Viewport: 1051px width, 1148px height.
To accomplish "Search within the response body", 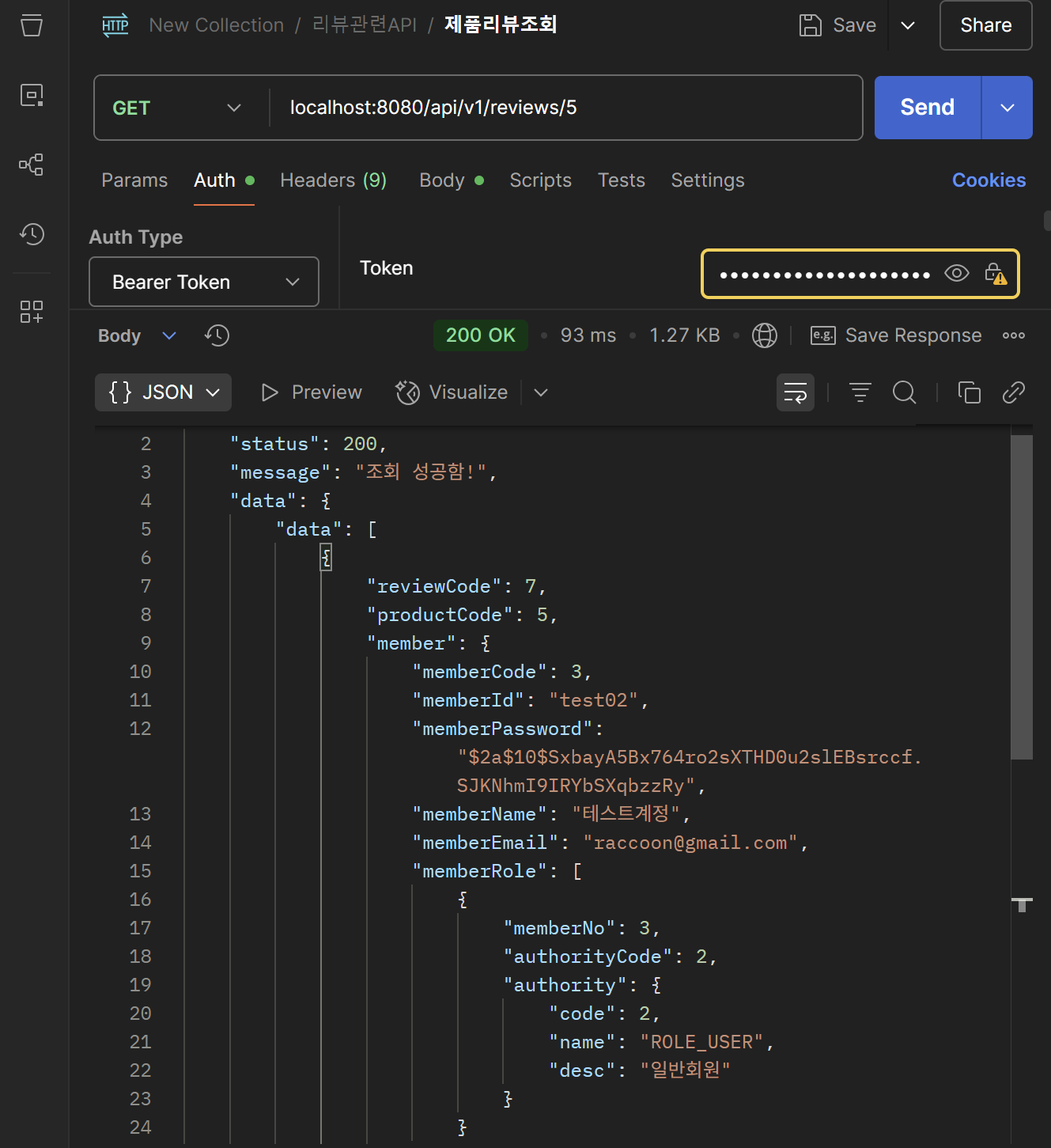I will (904, 392).
